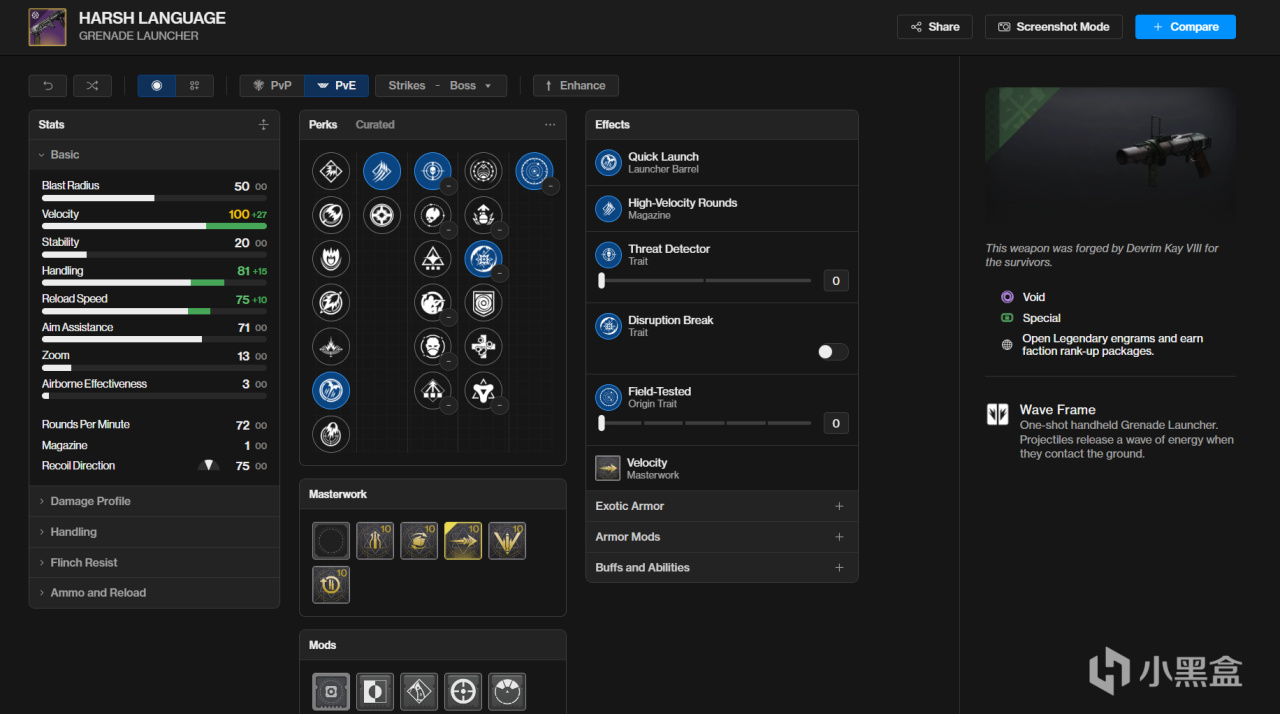Click Velocity Masterwork entry in Effects list
This screenshot has height=714, width=1280.
coord(722,468)
